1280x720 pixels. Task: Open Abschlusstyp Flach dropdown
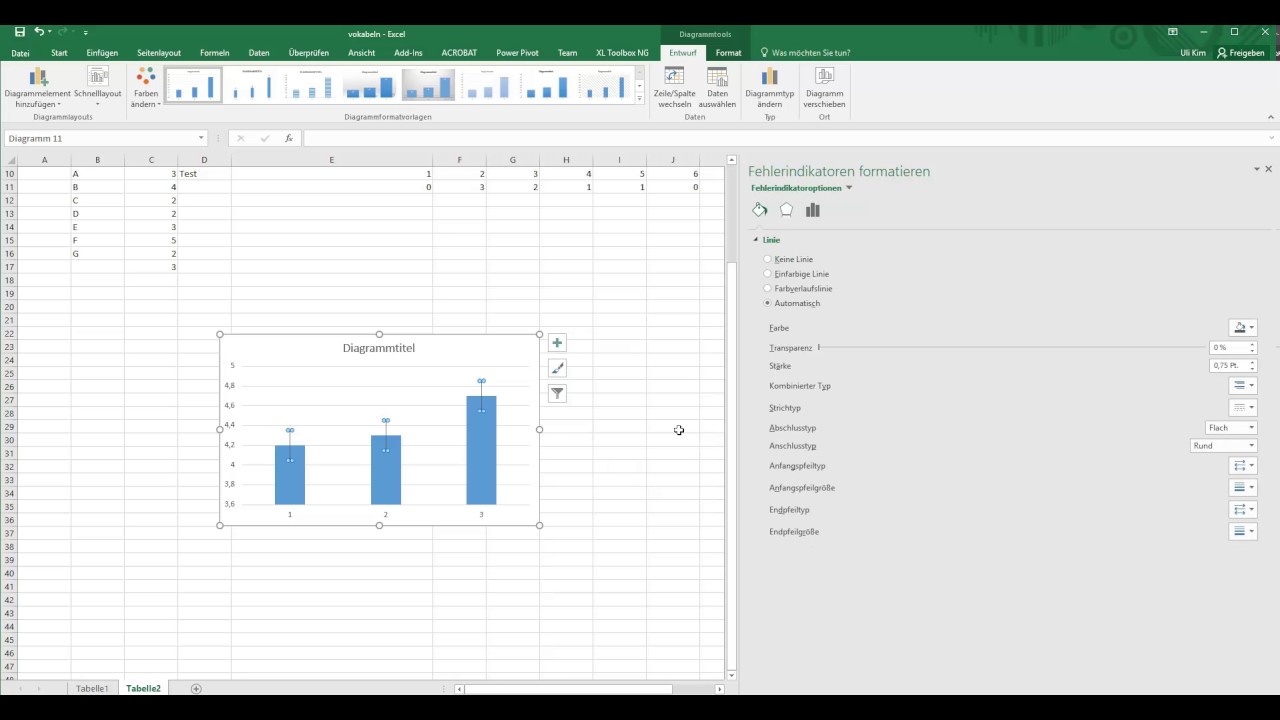1230,428
